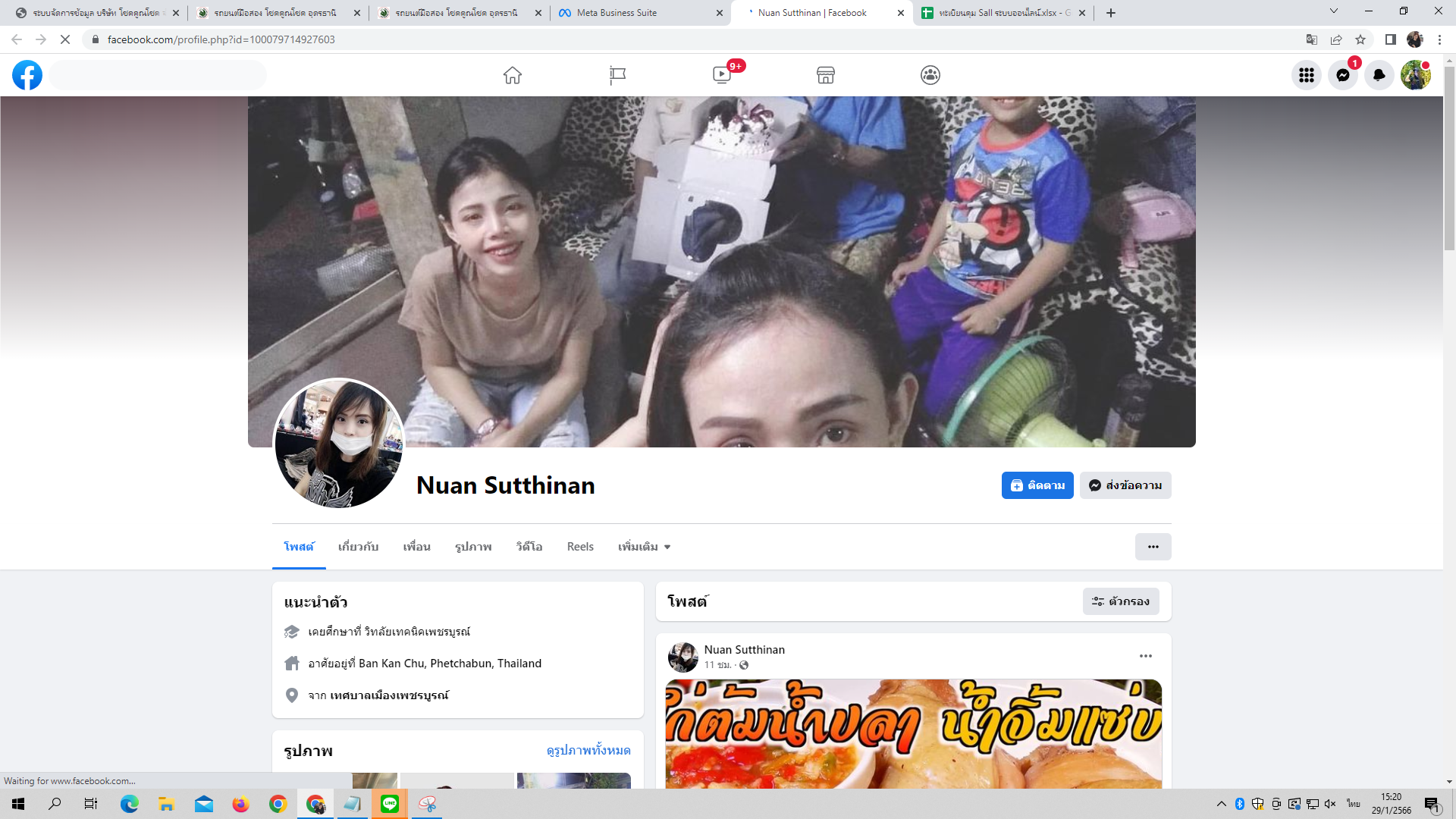Open LINE app in taskbar
Screen dimensions: 1456x819
click(390, 804)
